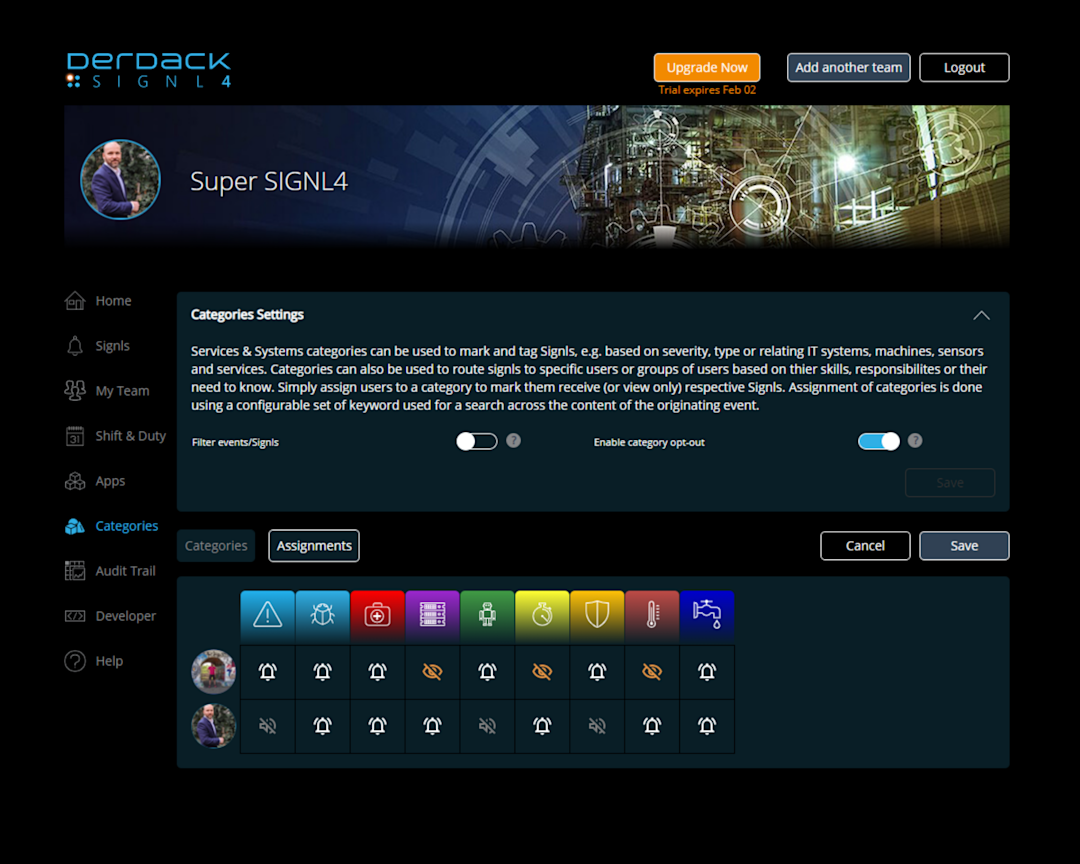Click the dimmed Save button in settings panel
Screen dimensions: 1080x864
(950, 482)
